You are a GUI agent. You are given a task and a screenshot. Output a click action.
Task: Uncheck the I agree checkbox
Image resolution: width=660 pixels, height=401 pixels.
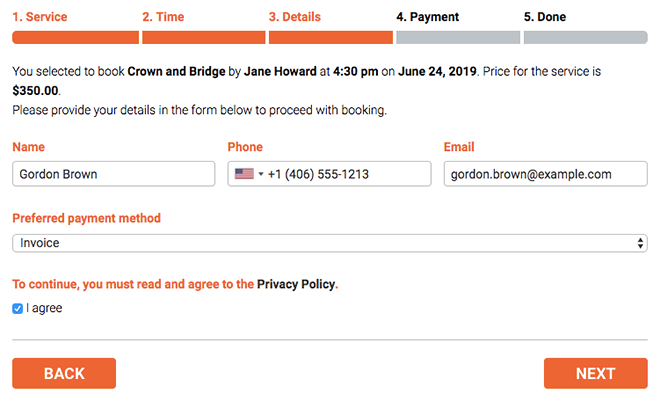(17, 308)
